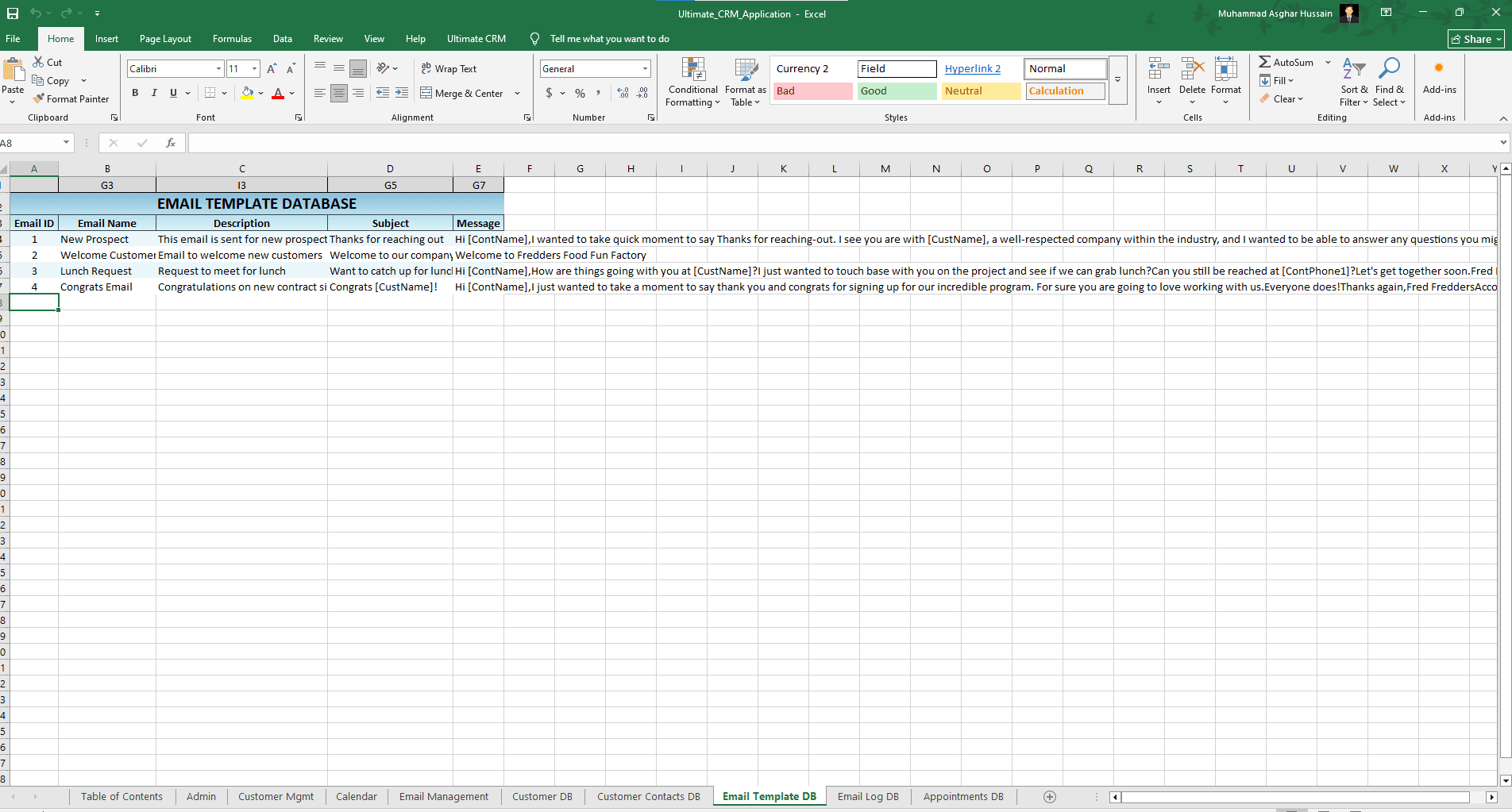Toggle Bold formatting
Viewport: 1512px width, 812px height.
pyautogui.click(x=135, y=93)
